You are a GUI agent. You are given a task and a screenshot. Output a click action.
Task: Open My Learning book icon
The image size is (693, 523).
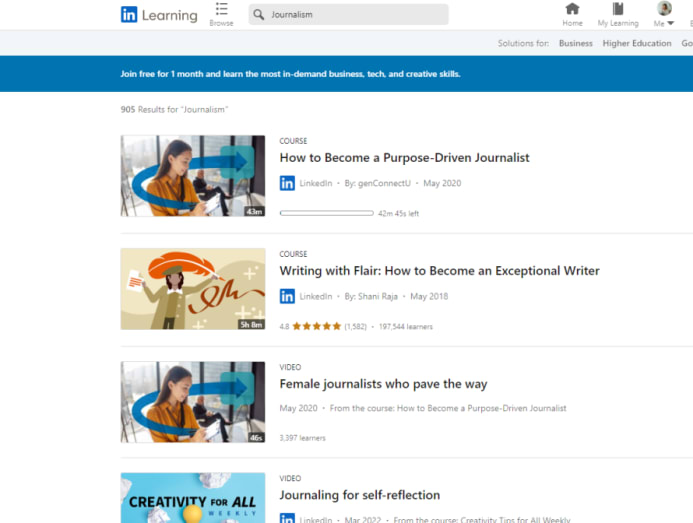616,9
